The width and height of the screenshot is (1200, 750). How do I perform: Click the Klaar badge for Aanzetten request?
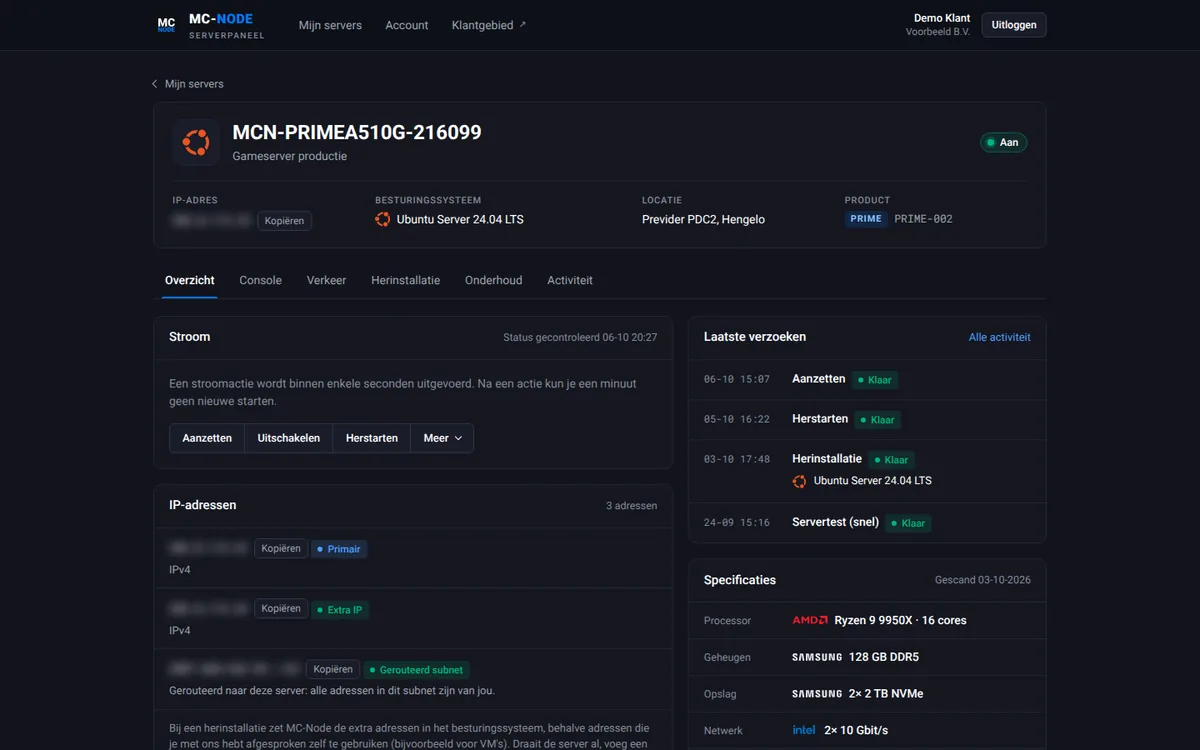pyautogui.click(x=874, y=380)
